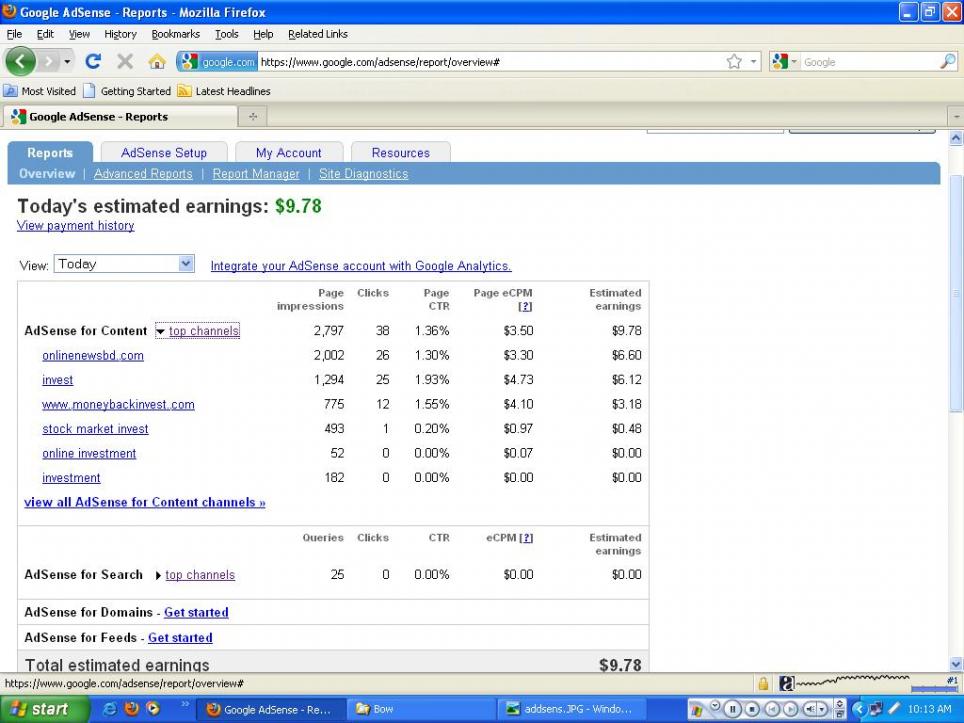Open a new tab with plus icon
Screen dimensions: 964x723
(x=252, y=117)
